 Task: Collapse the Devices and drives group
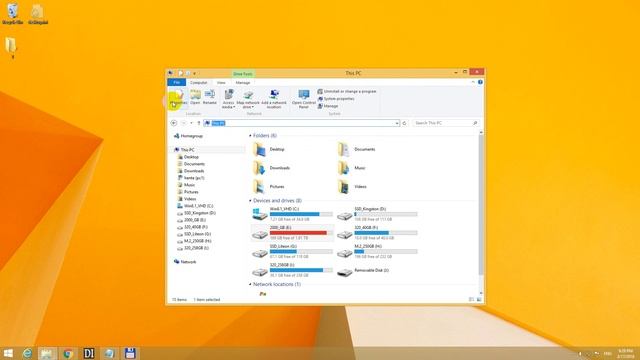click(x=250, y=201)
